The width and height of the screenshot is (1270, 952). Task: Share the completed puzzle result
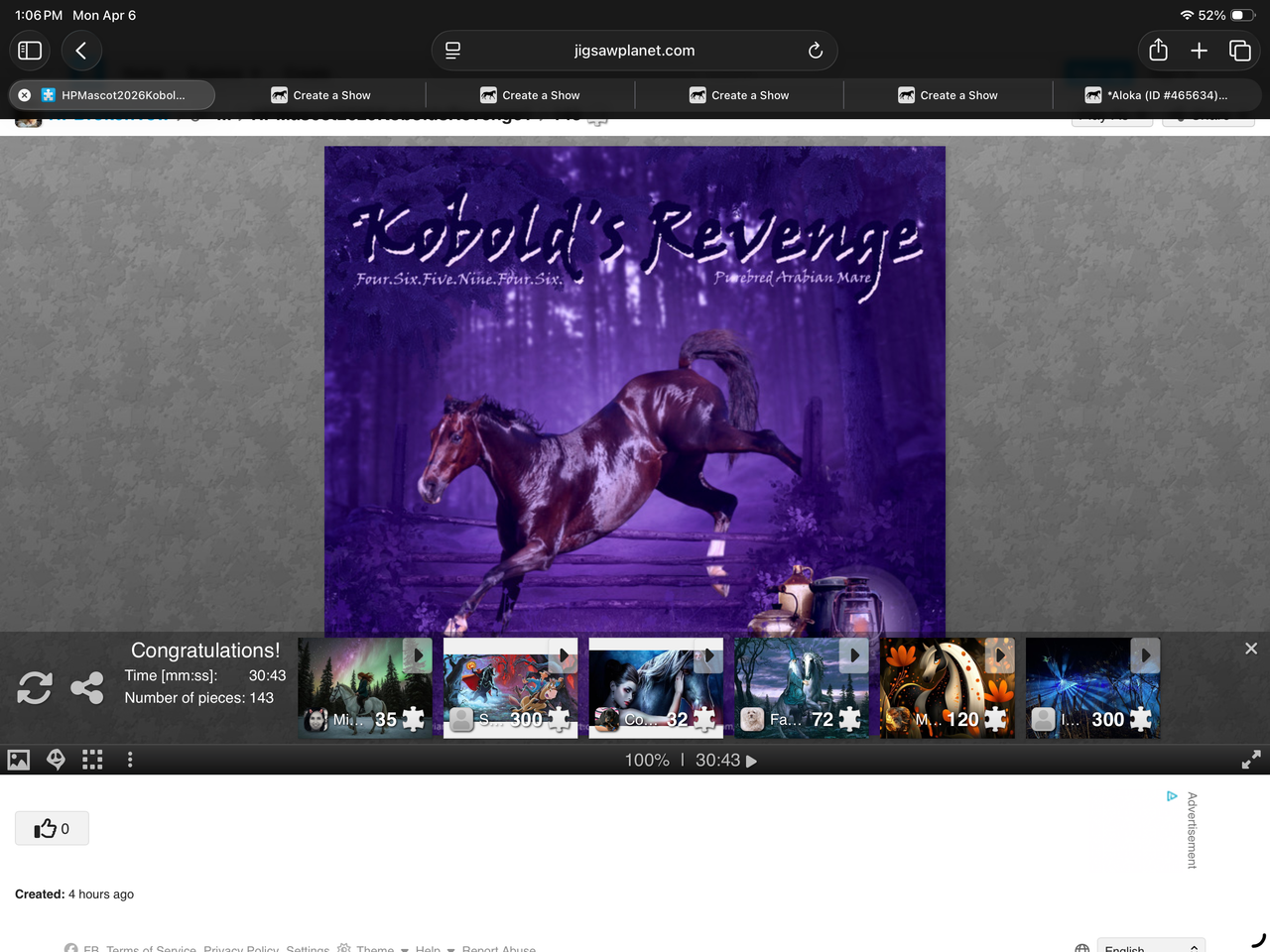pos(87,688)
